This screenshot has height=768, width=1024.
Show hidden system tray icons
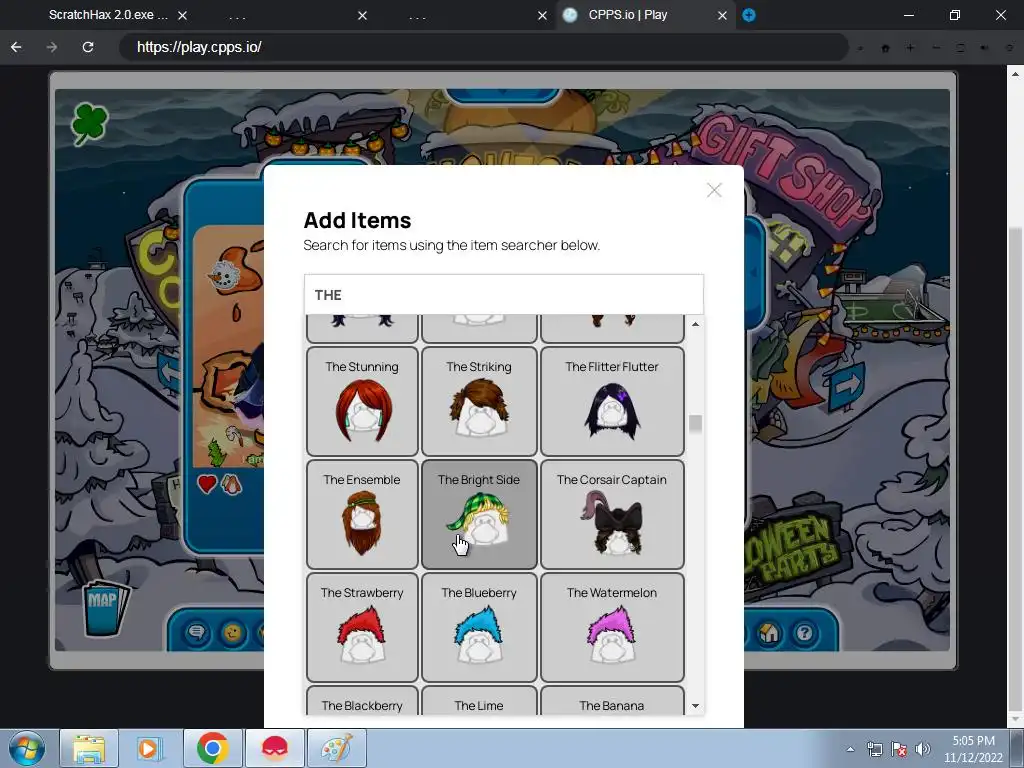(850, 749)
